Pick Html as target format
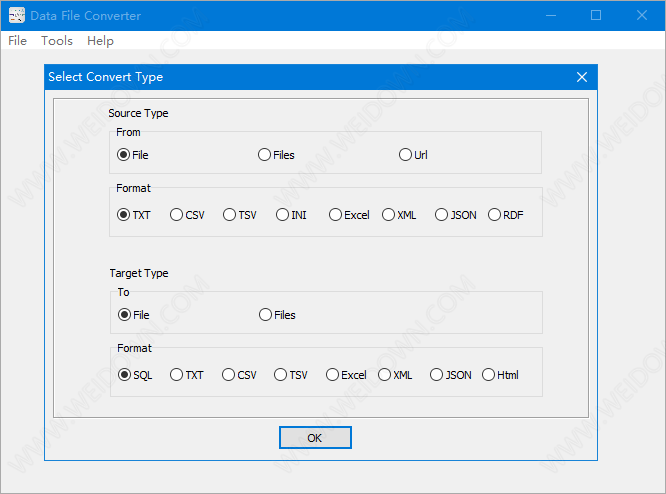Viewport: 666px width, 494px height. click(x=500, y=375)
